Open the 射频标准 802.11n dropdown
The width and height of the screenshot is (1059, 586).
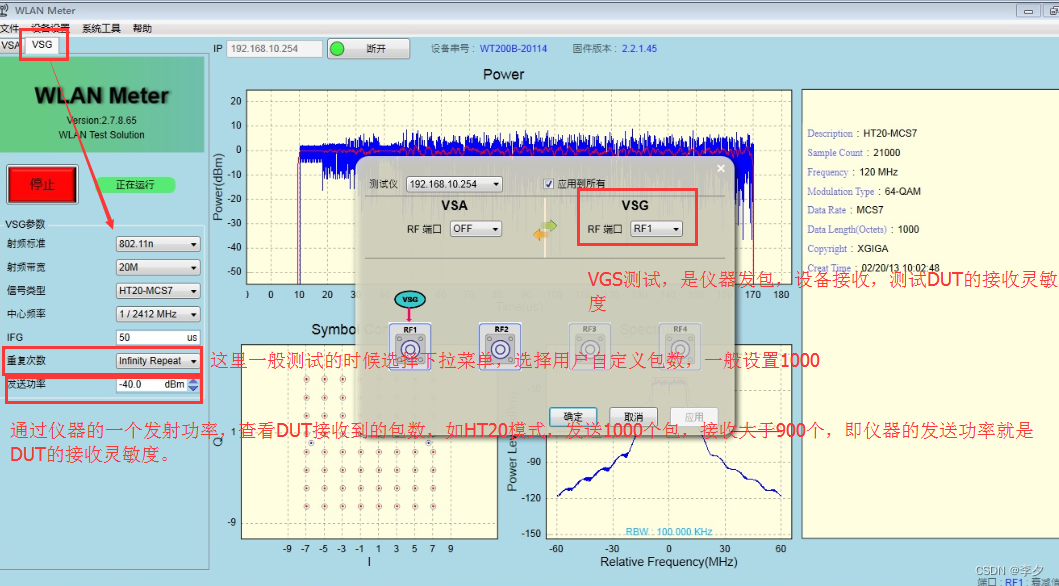[x=156, y=242]
